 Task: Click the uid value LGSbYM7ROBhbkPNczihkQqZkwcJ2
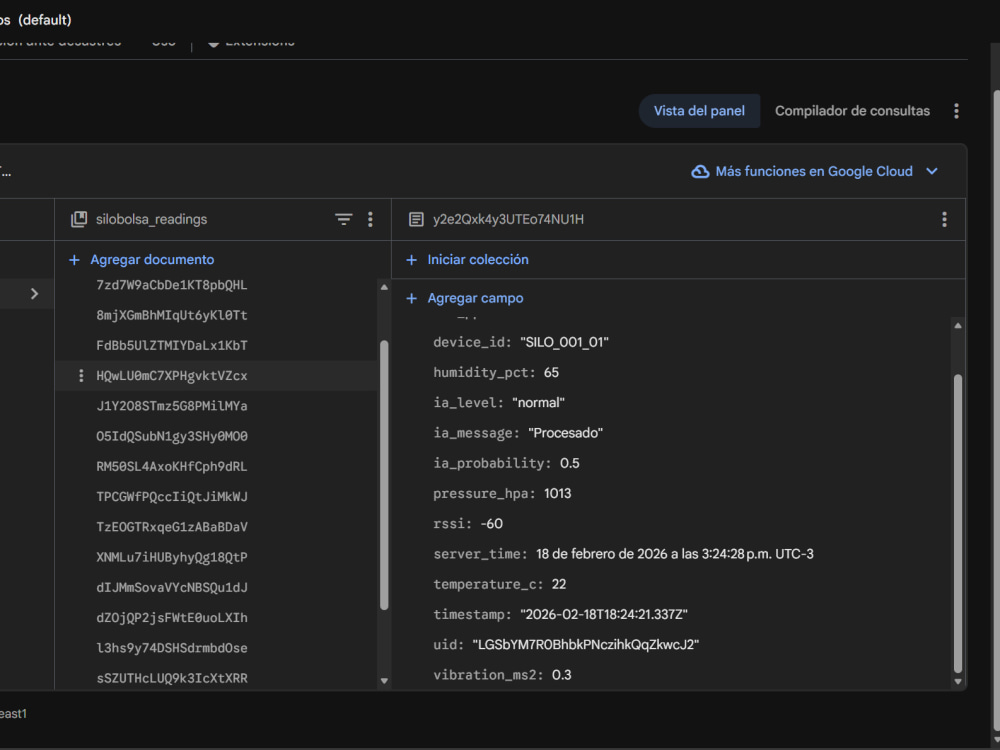[x=585, y=645]
